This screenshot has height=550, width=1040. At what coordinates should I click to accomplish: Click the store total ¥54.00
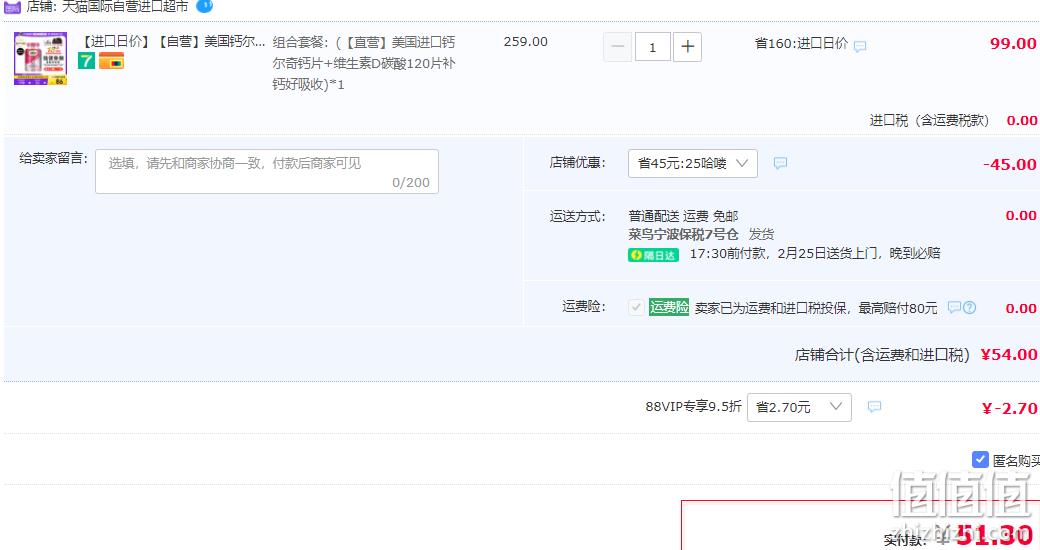(1009, 354)
